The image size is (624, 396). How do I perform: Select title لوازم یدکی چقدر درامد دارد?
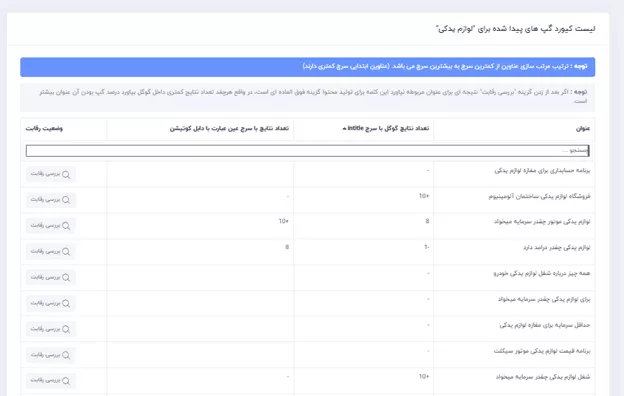tap(556, 248)
